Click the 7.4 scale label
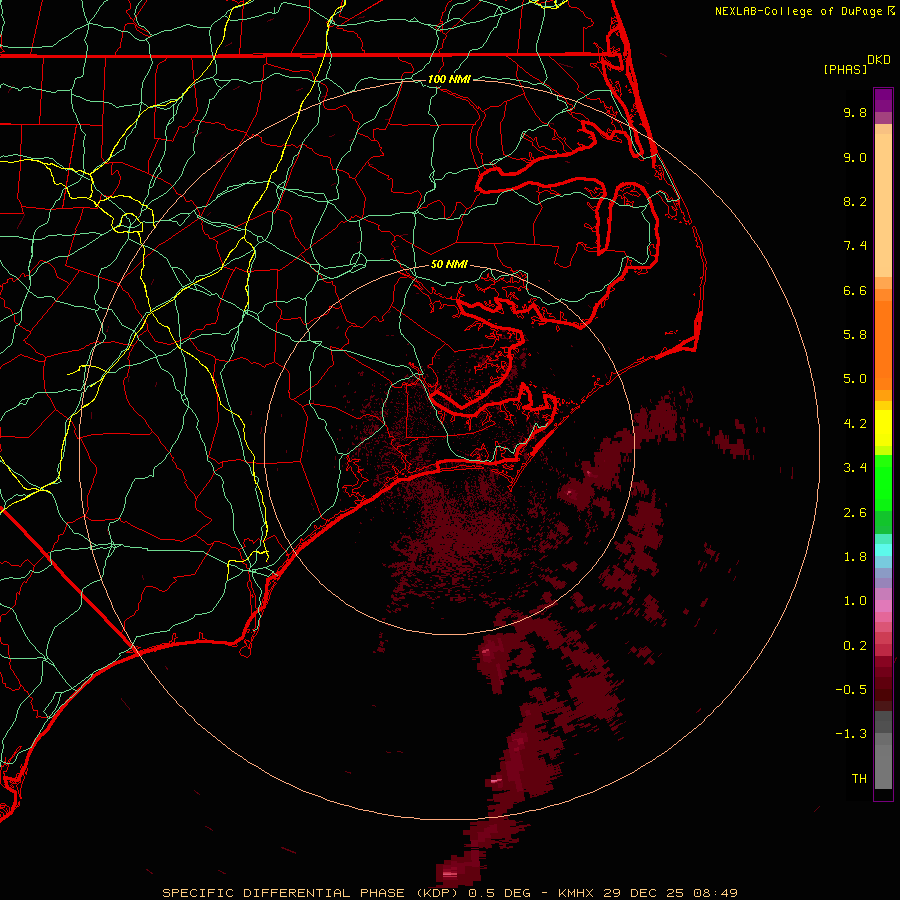This screenshot has height=900, width=900. point(855,246)
